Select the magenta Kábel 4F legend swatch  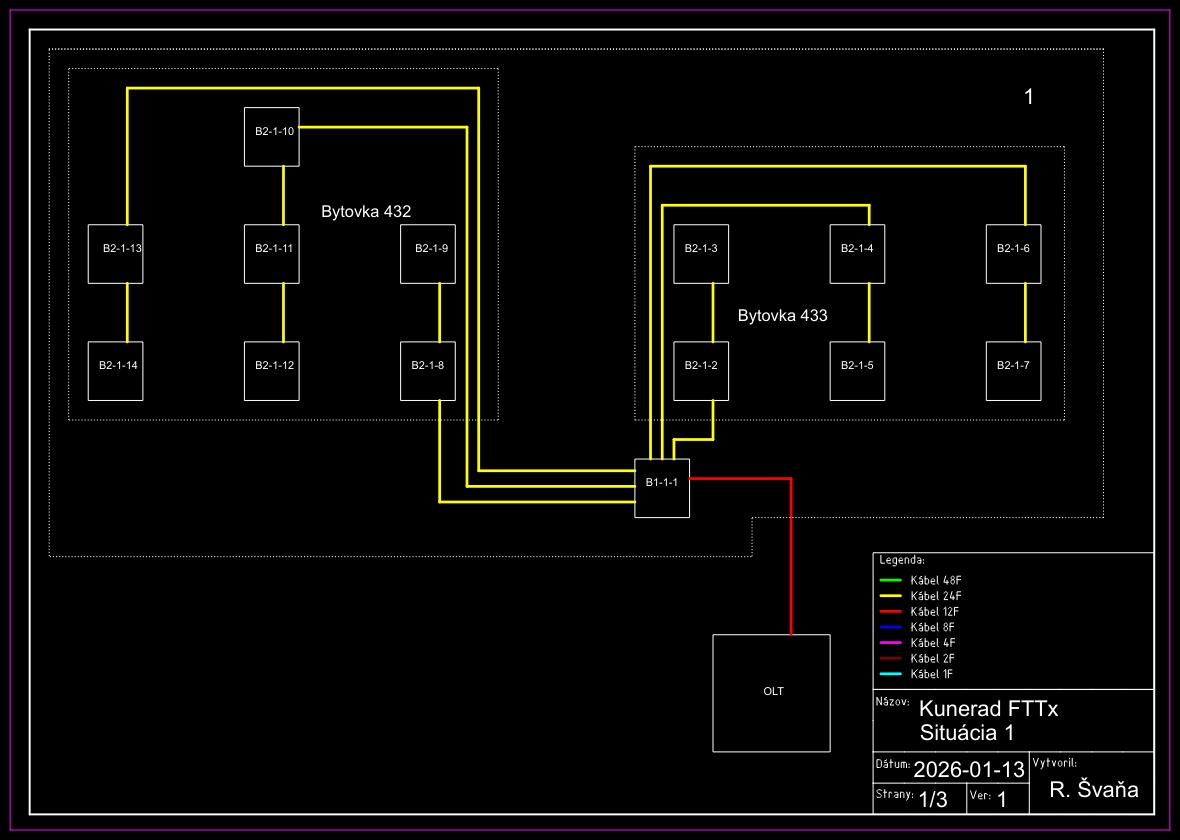pyautogui.click(x=890, y=643)
